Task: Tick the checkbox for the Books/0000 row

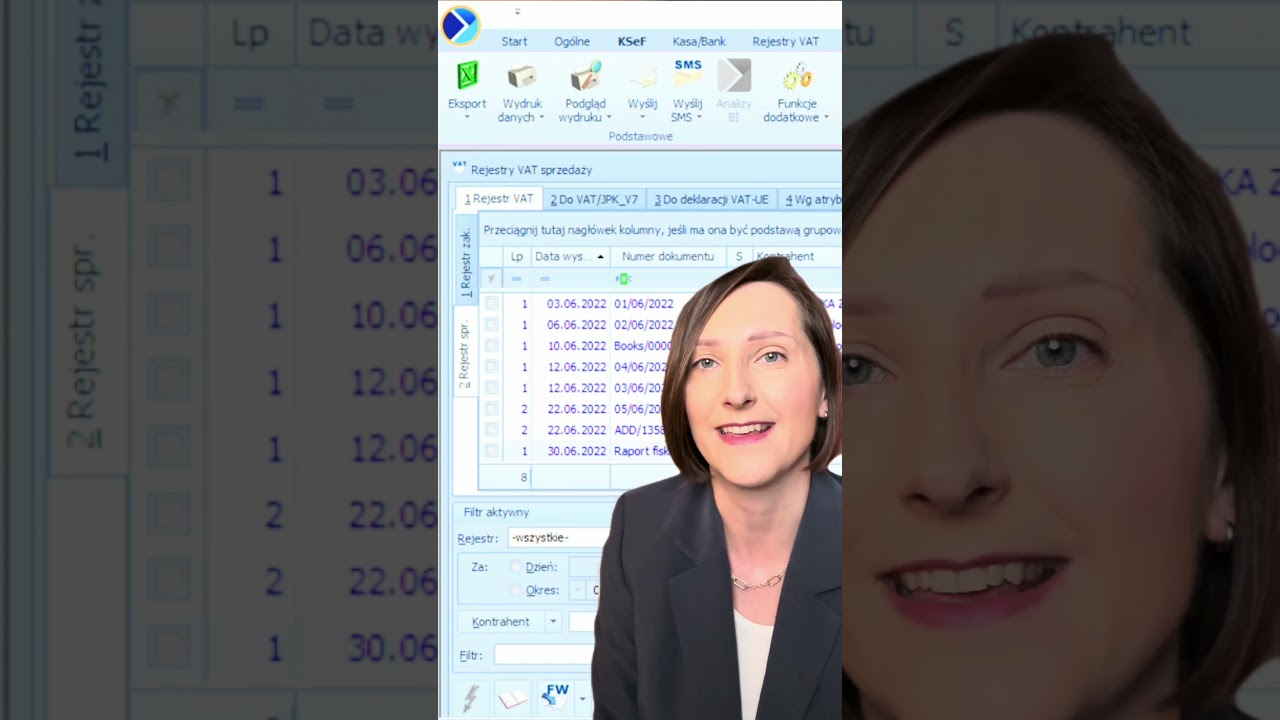Action: click(x=491, y=345)
